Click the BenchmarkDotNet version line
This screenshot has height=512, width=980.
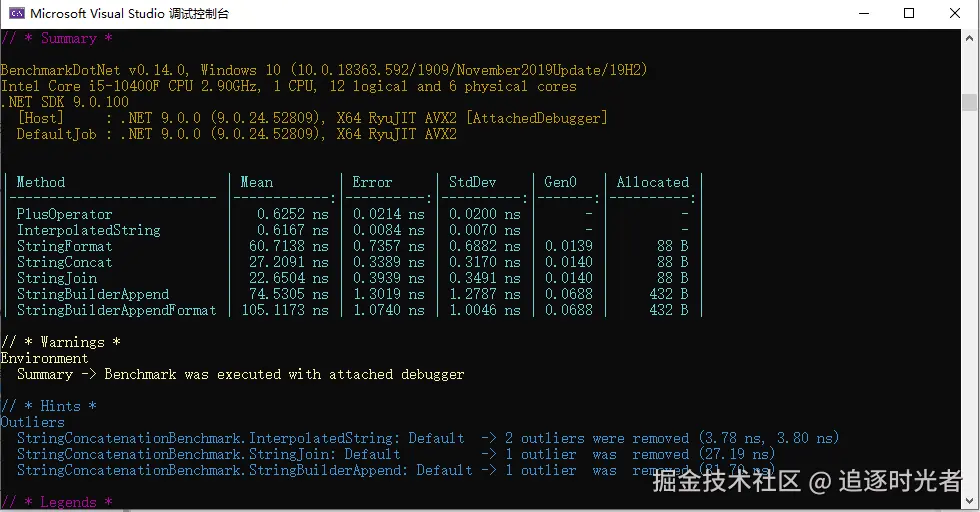pos(324,69)
